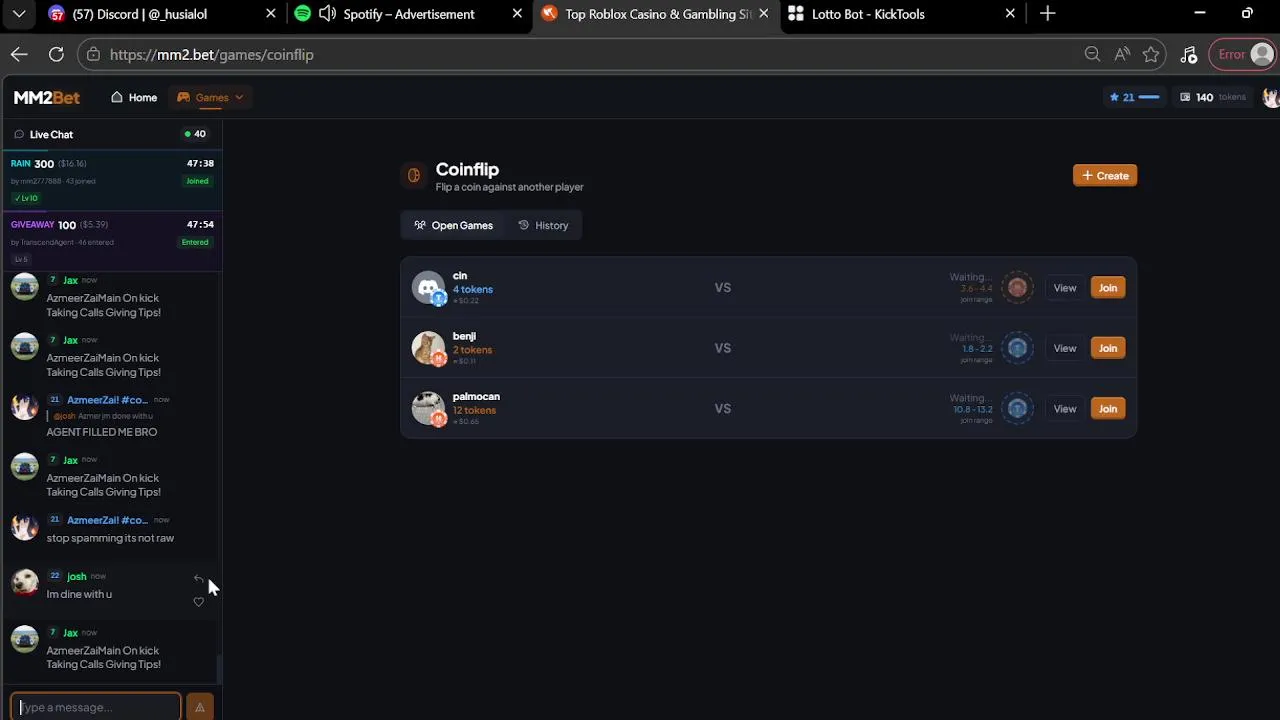Click the Joined badge on the RAIN event
This screenshot has height=720, width=1280.
click(197, 181)
